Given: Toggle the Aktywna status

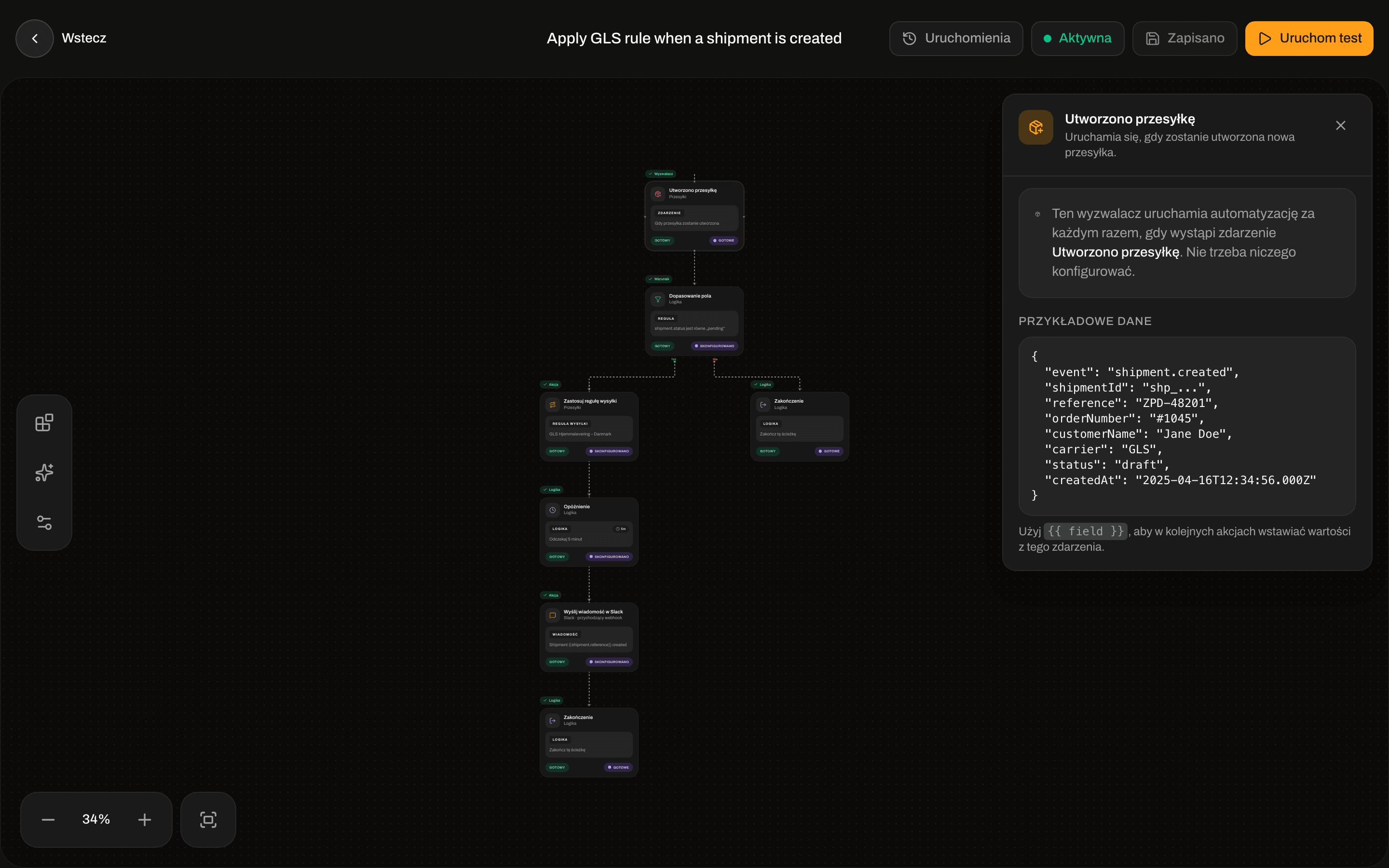Looking at the screenshot, I should 1077,39.
